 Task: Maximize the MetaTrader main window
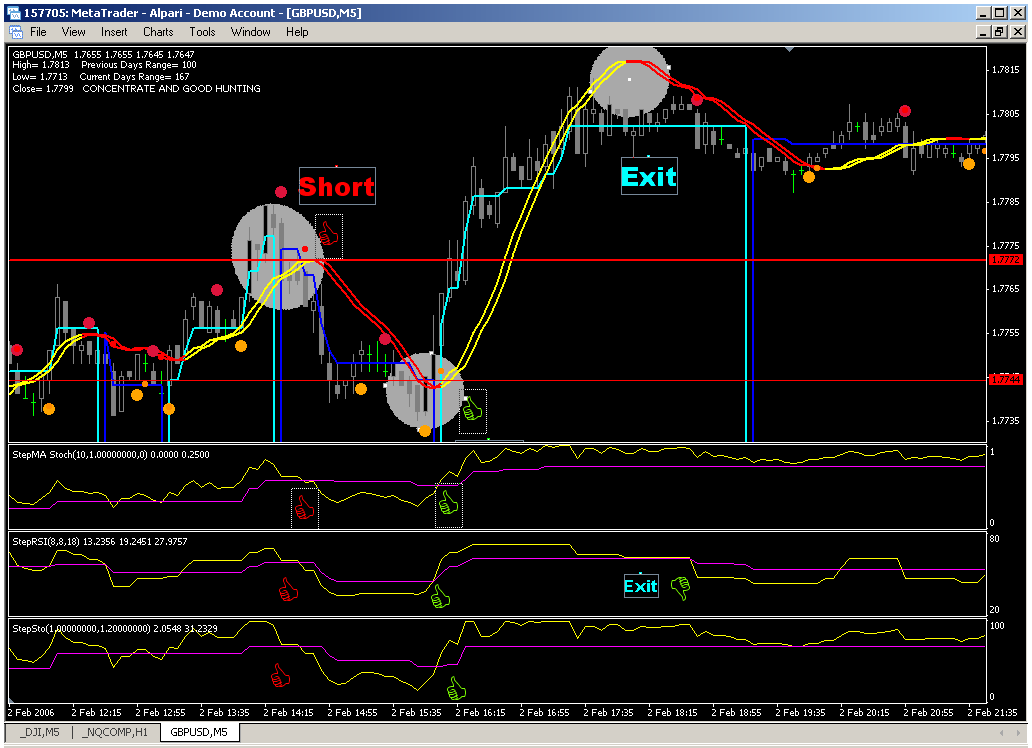click(x=999, y=13)
